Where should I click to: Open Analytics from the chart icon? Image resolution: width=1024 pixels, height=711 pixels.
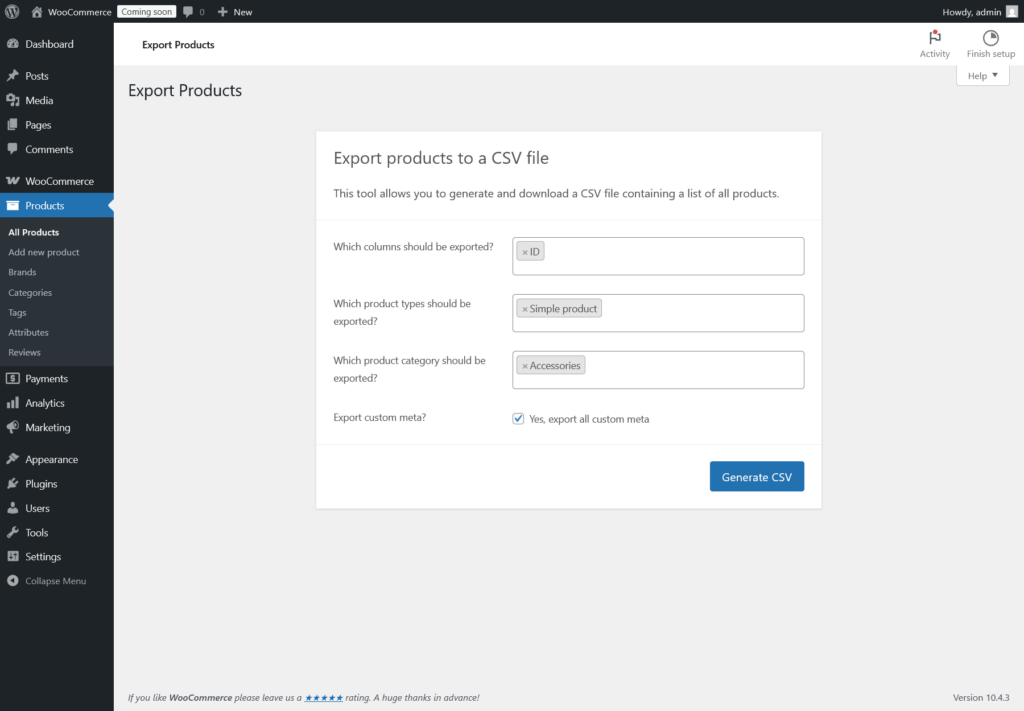[14, 403]
